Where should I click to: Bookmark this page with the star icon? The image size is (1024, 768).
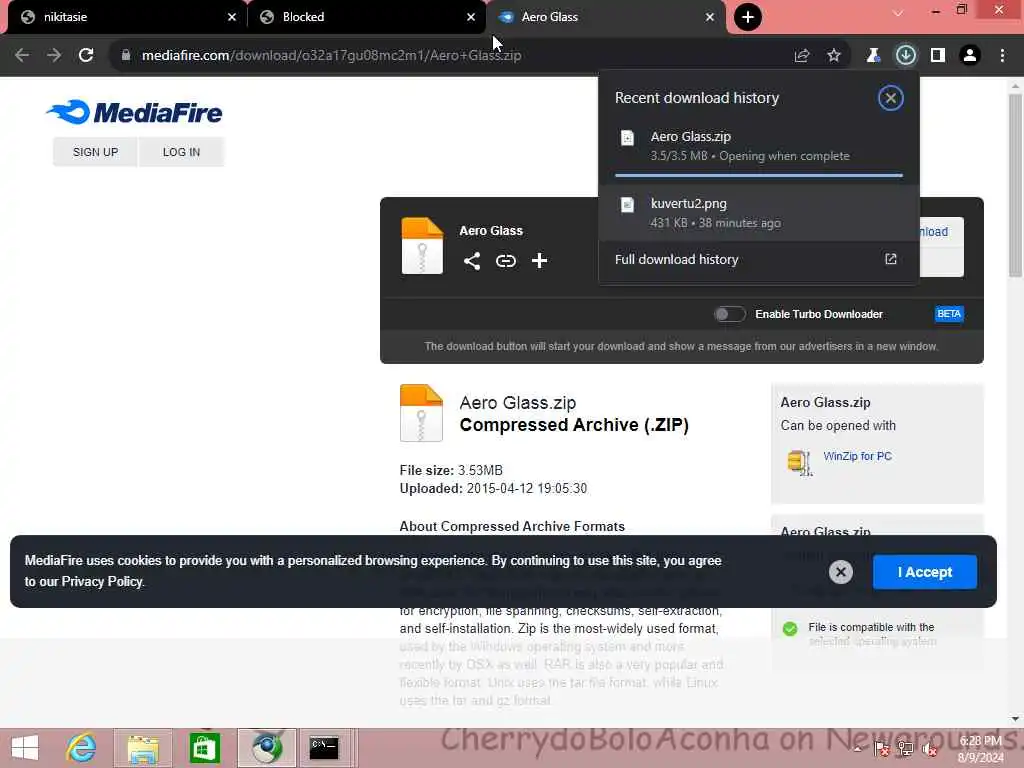[834, 56]
